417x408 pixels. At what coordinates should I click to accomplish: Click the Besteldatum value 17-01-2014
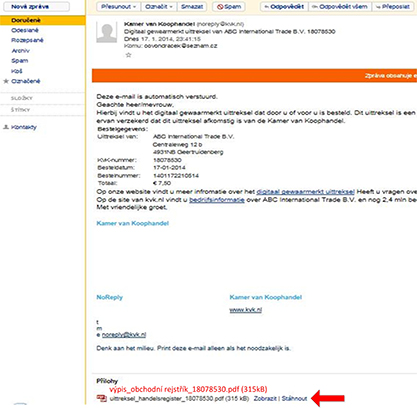coord(169,167)
